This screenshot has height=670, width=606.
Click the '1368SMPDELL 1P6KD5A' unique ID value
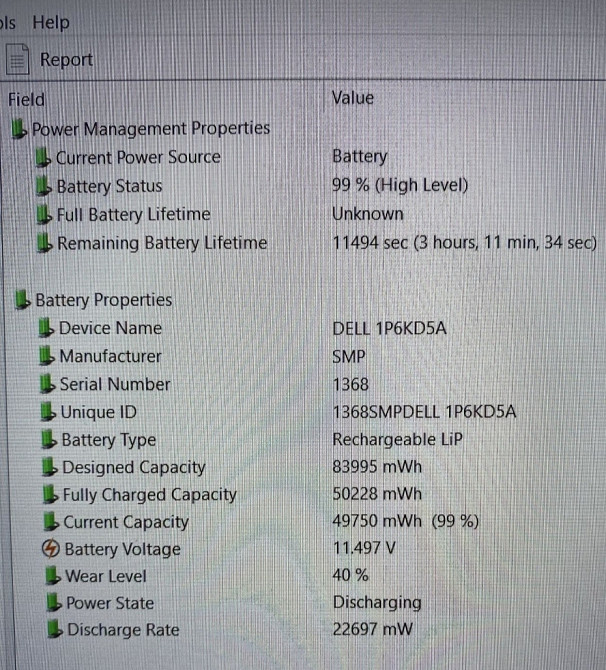coord(424,412)
